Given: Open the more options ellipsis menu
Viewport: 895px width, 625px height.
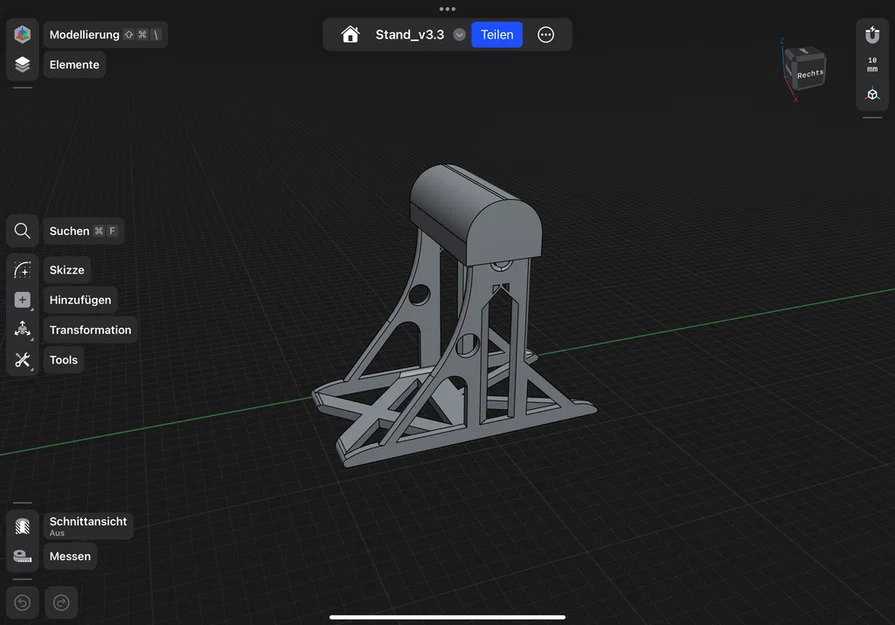Looking at the screenshot, I should click(546, 34).
